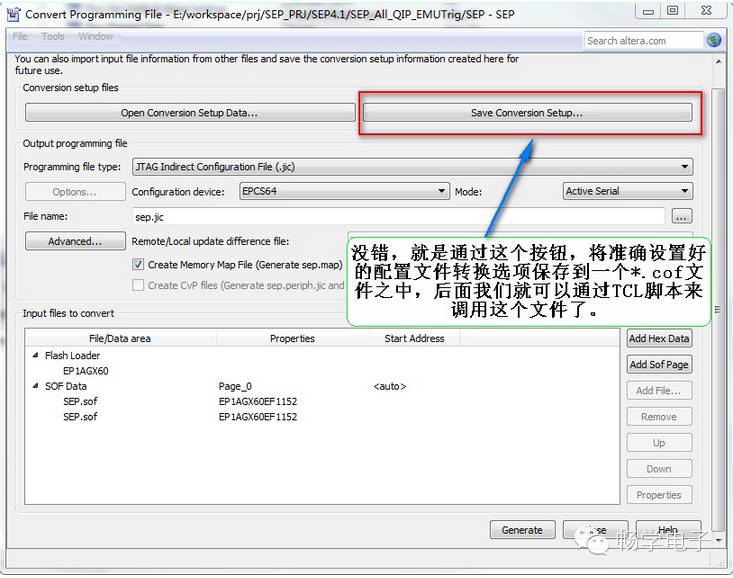The image size is (733, 578).
Task: Click the Add File button
Action: click(659, 390)
